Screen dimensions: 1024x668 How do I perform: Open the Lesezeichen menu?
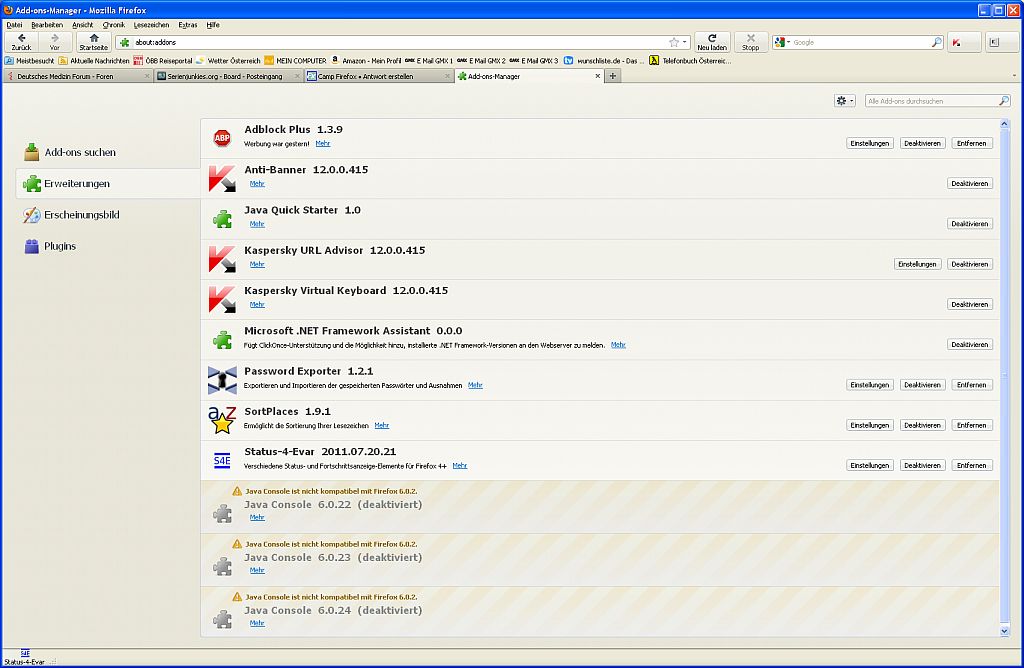151,25
